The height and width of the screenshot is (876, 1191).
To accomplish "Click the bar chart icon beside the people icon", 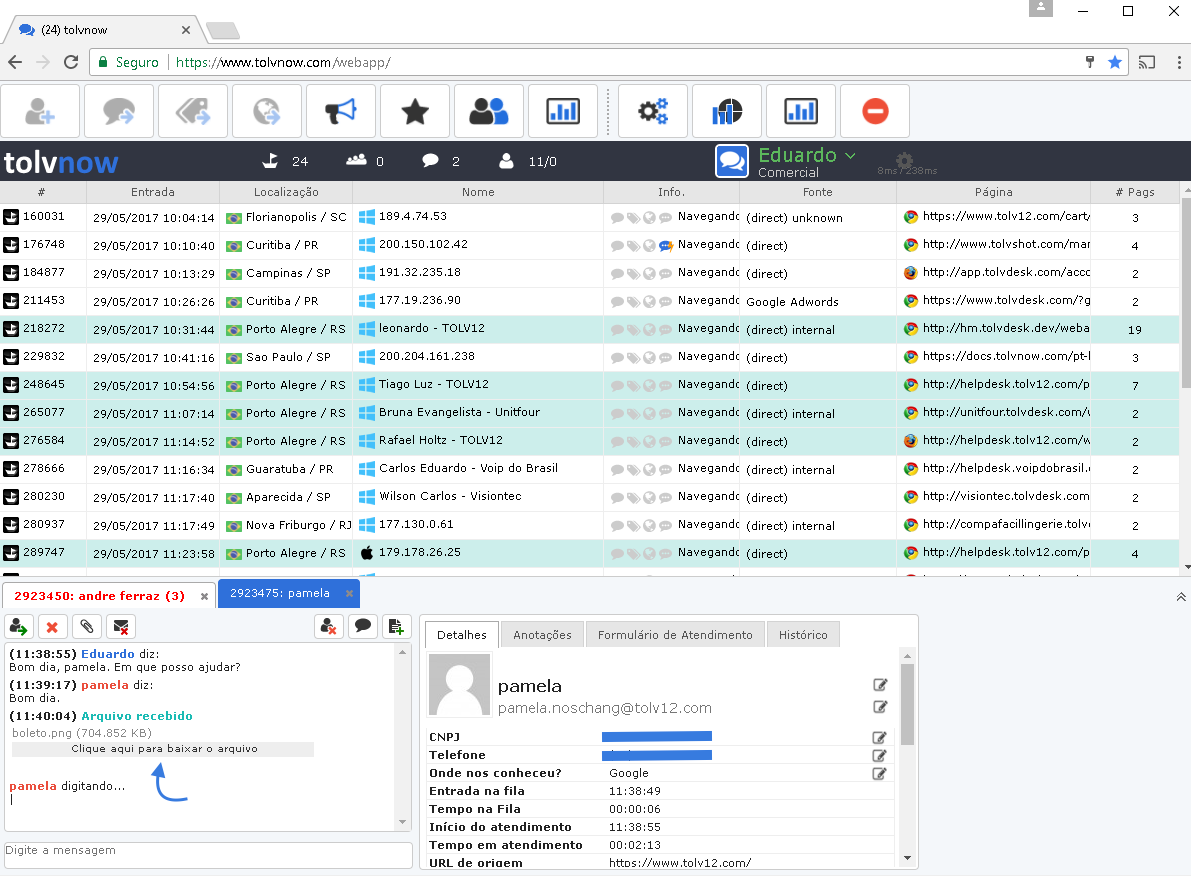I will (563, 112).
